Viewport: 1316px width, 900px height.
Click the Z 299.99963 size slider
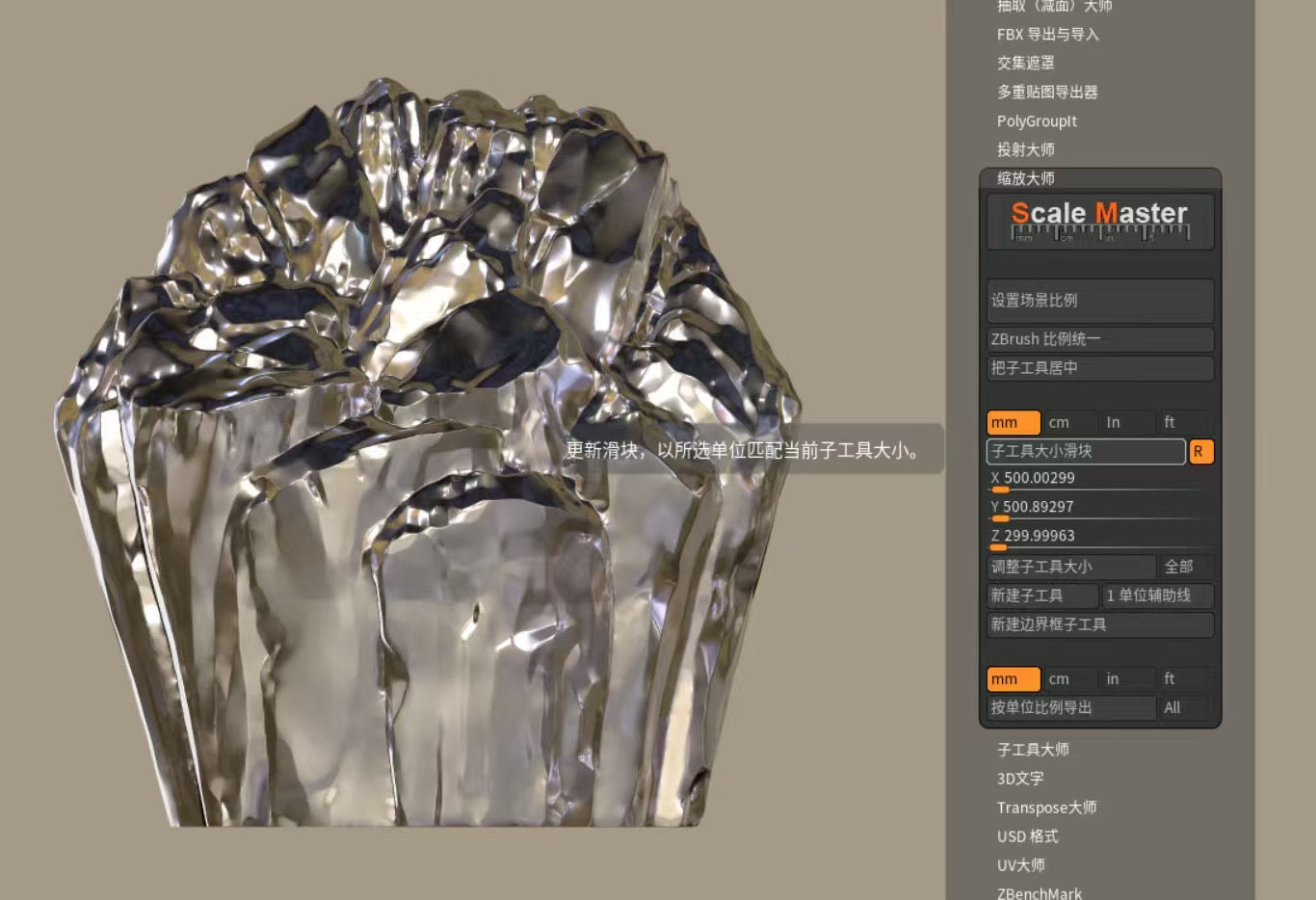tap(1099, 537)
